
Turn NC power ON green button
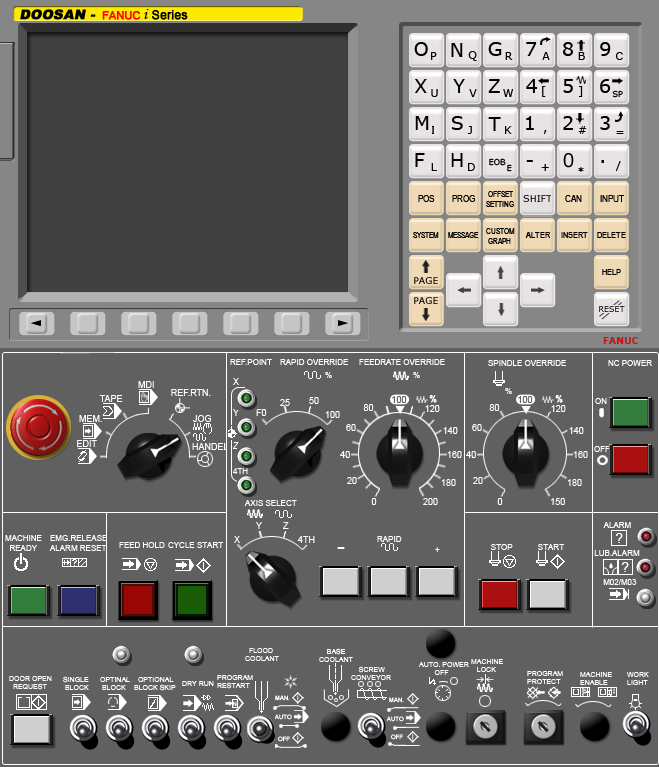(630, 412)
